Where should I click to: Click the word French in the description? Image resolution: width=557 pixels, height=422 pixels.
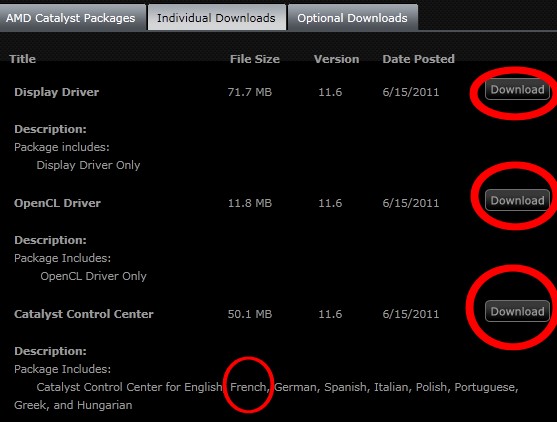[249, 387]
